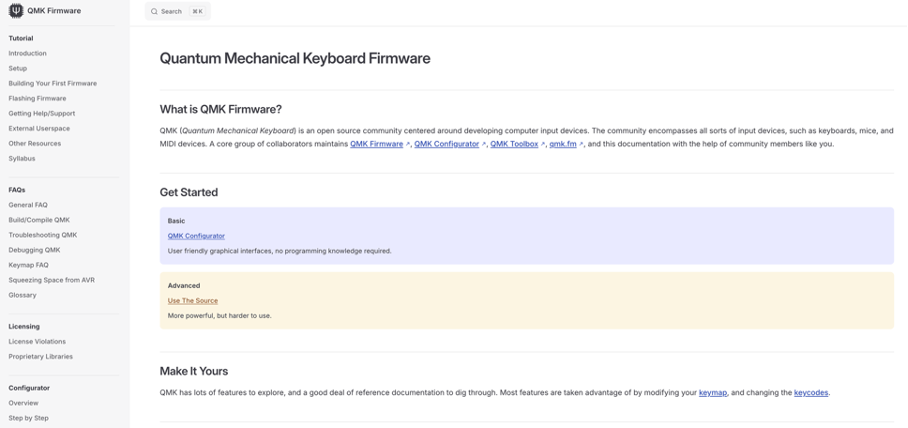Open the Glossary page
This screenshot has width=908, height=428.
pos(22,295)
